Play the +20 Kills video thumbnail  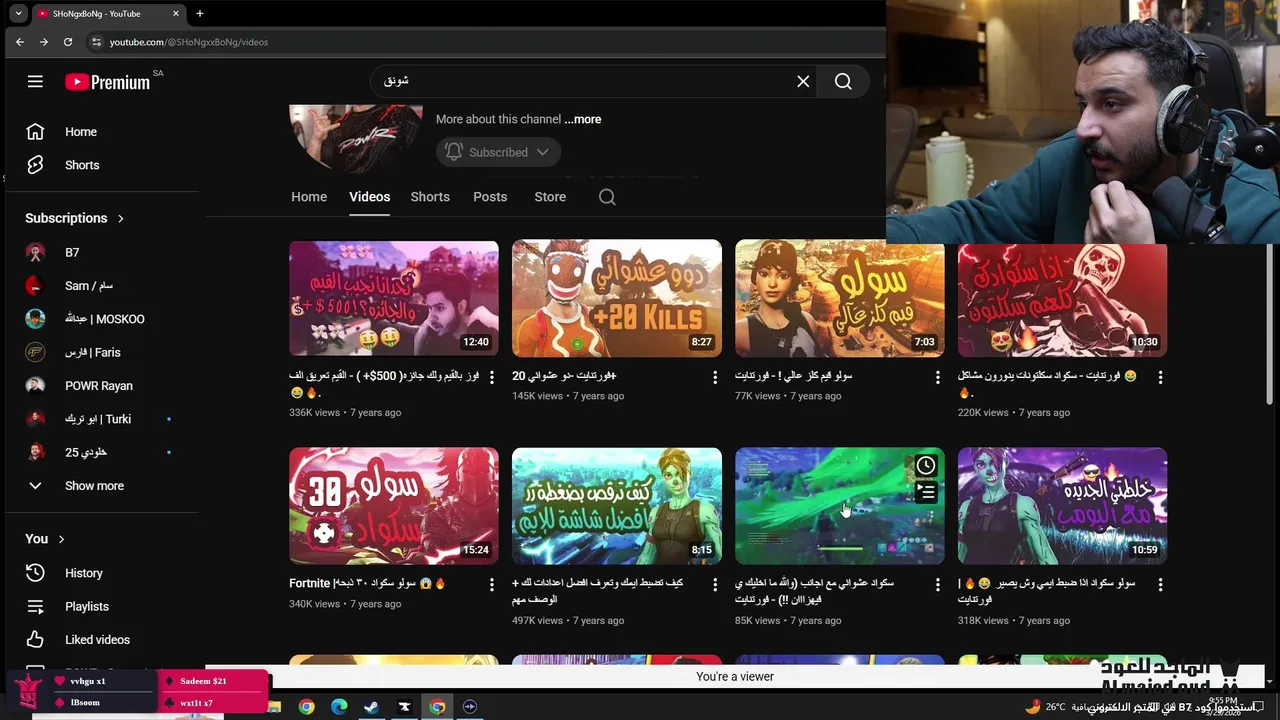(617, 298)
